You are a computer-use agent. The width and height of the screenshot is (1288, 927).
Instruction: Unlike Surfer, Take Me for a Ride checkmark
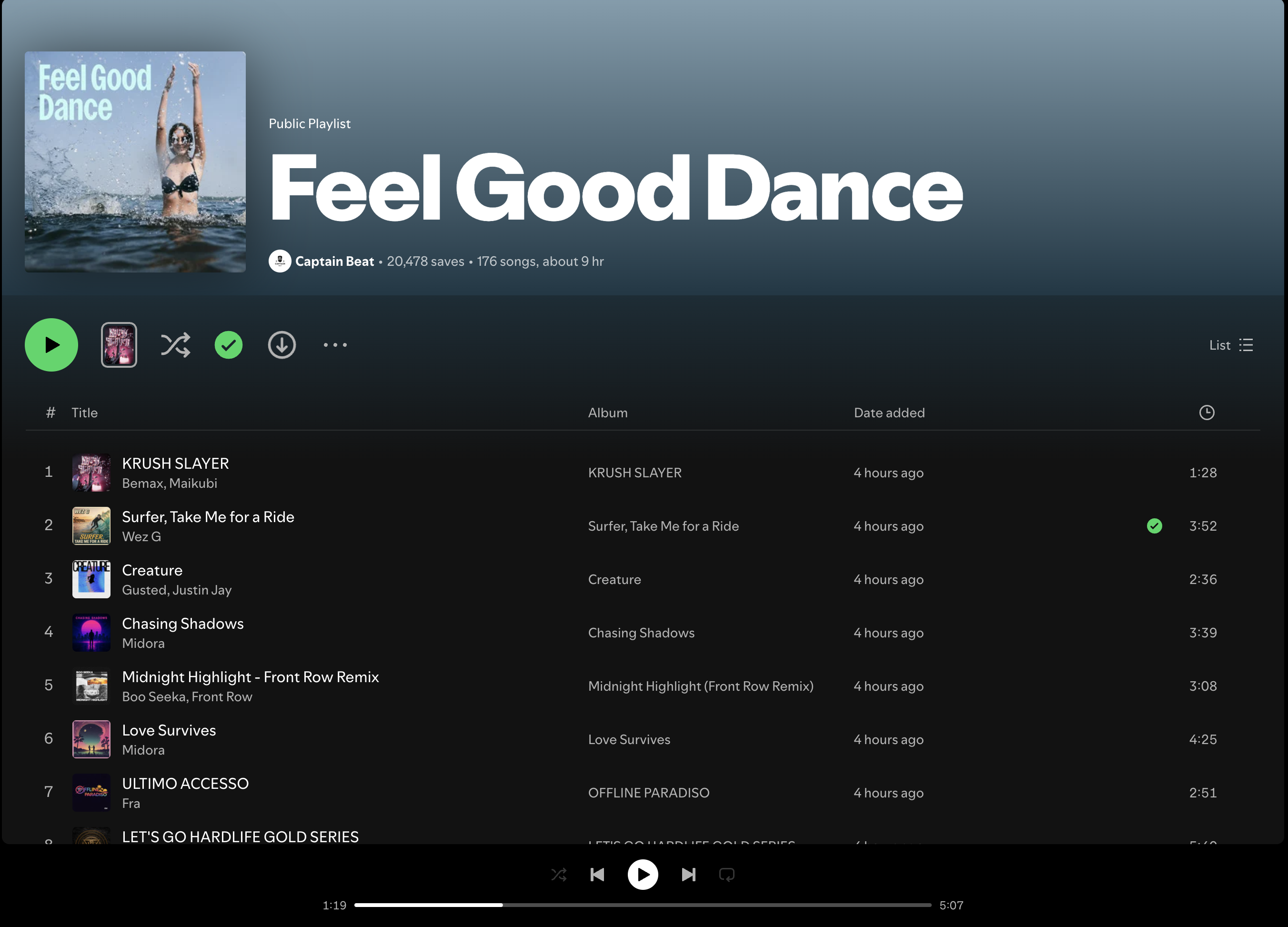click(1154, 526)
